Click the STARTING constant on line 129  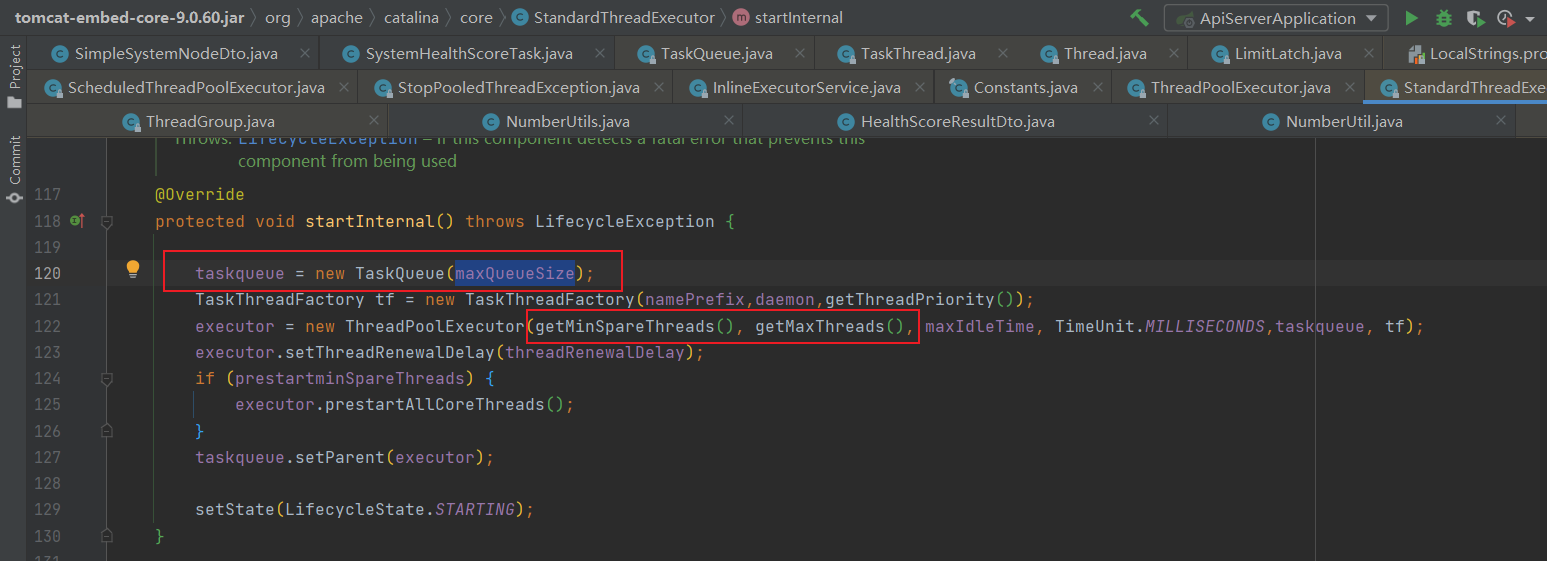(x=475, y=509)
